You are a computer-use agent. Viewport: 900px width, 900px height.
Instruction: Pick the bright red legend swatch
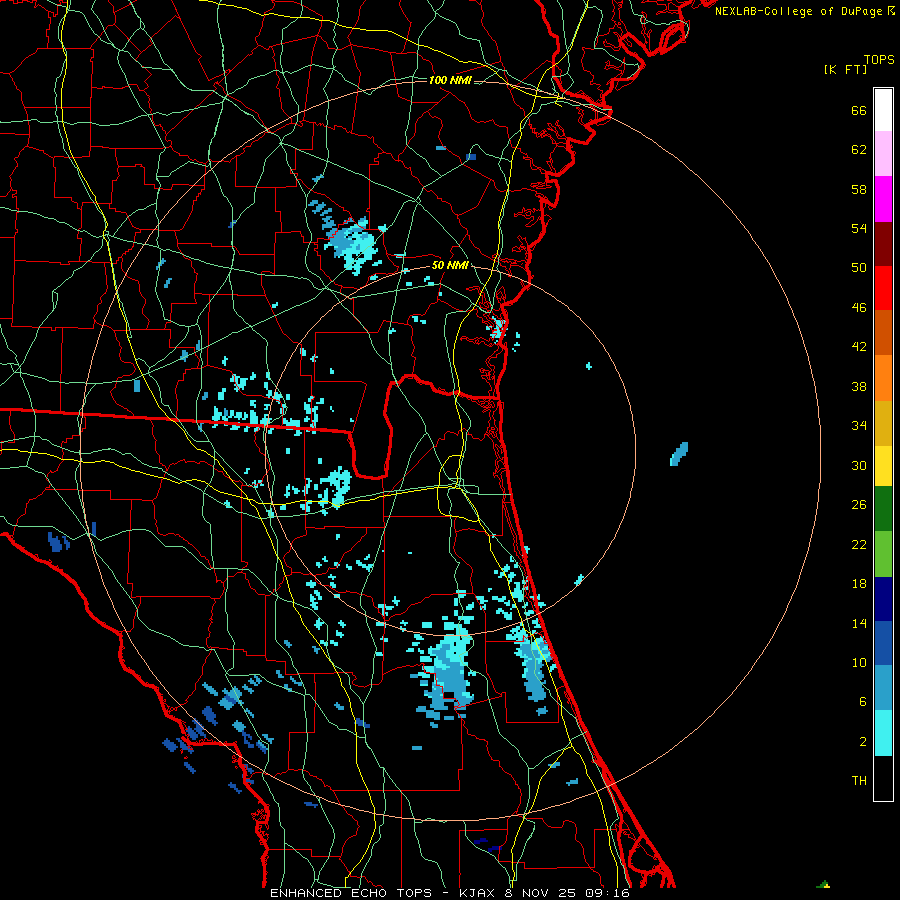883,288
